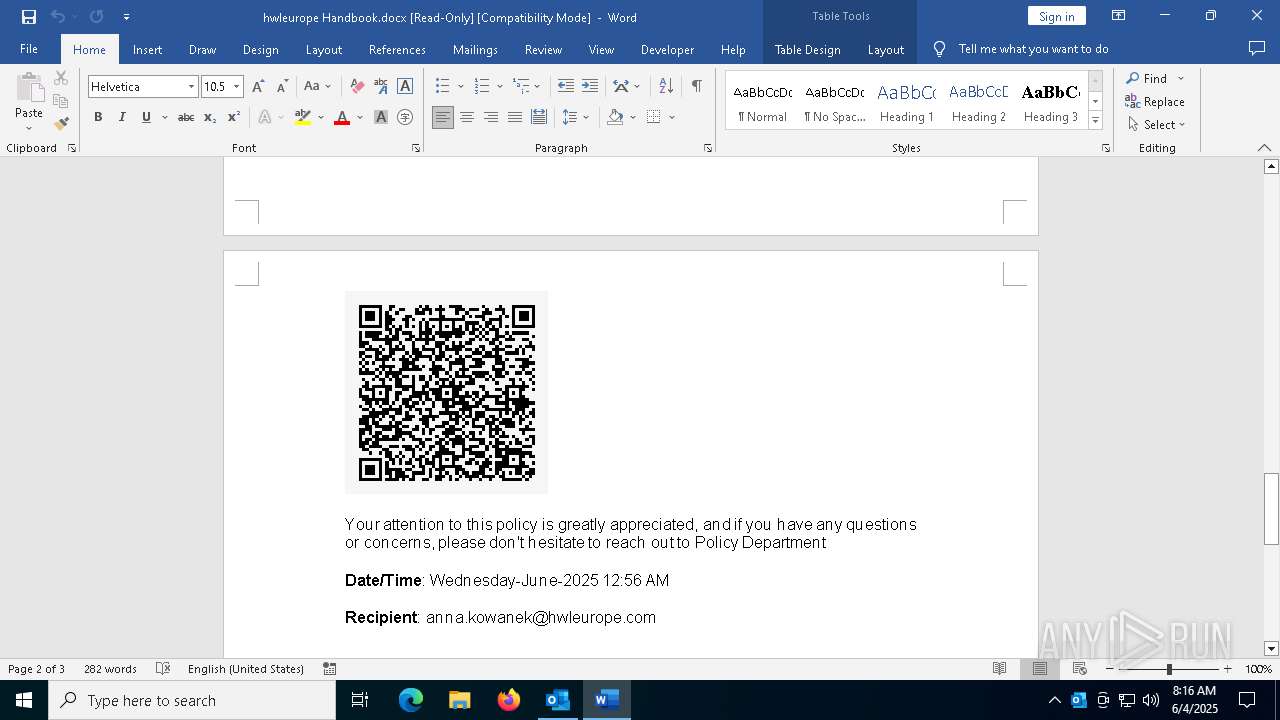Toggle italic formatting
1280x720 pixels.
coord(122,117)
